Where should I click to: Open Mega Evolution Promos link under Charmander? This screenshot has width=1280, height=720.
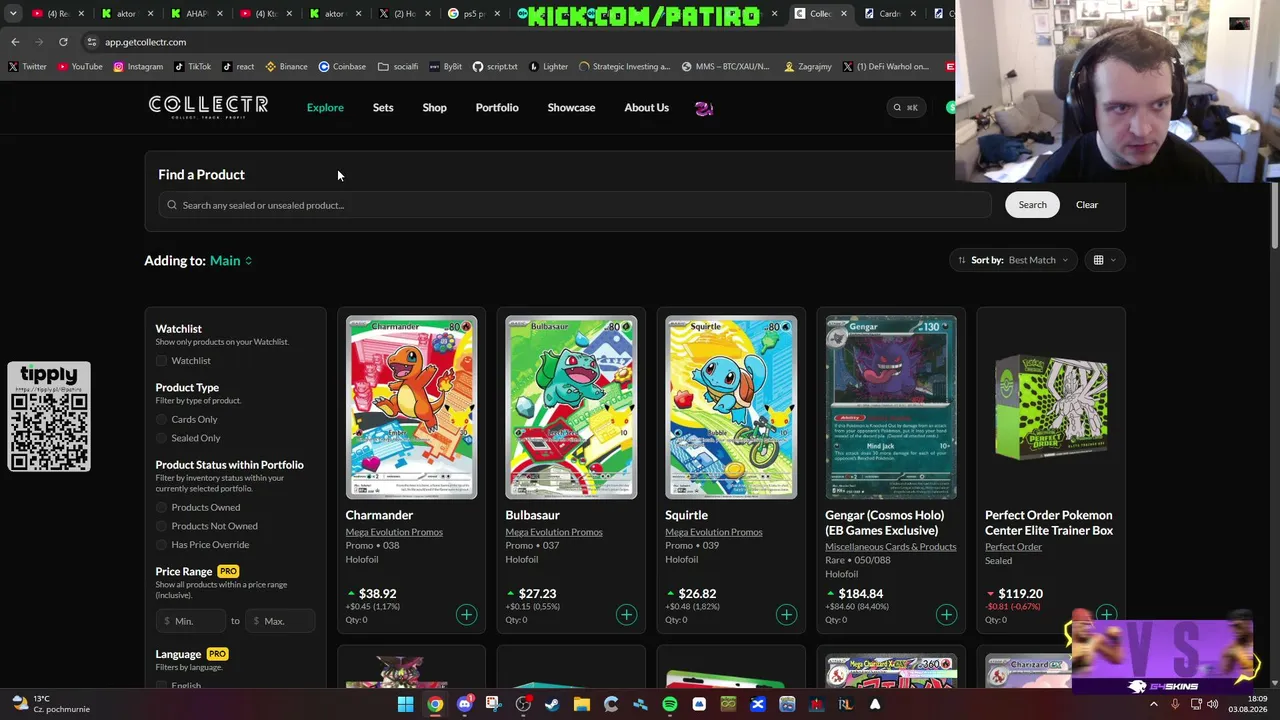click(394, 532)
